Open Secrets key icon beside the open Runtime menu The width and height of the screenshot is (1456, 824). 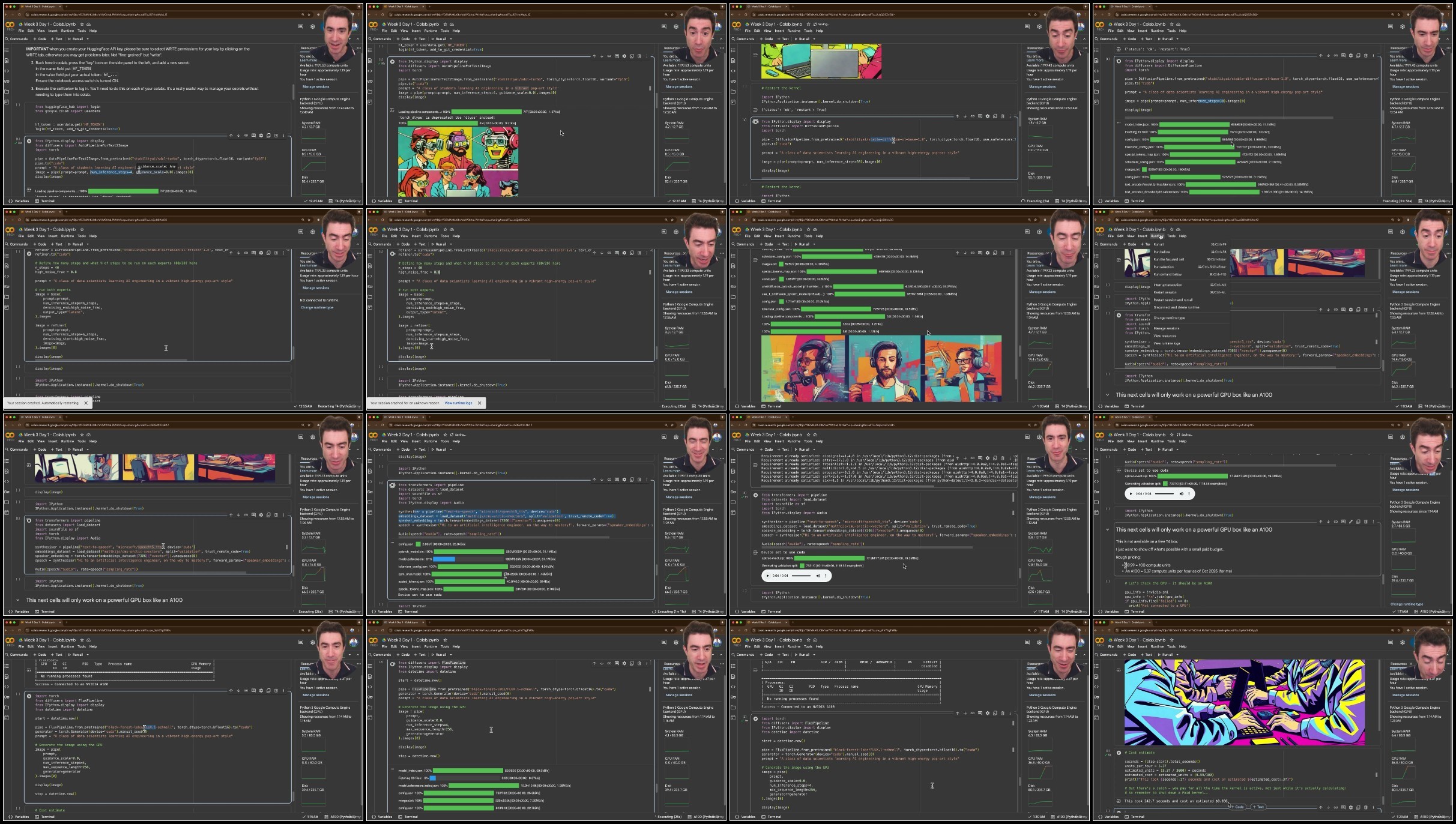(x=1096, y=287)
